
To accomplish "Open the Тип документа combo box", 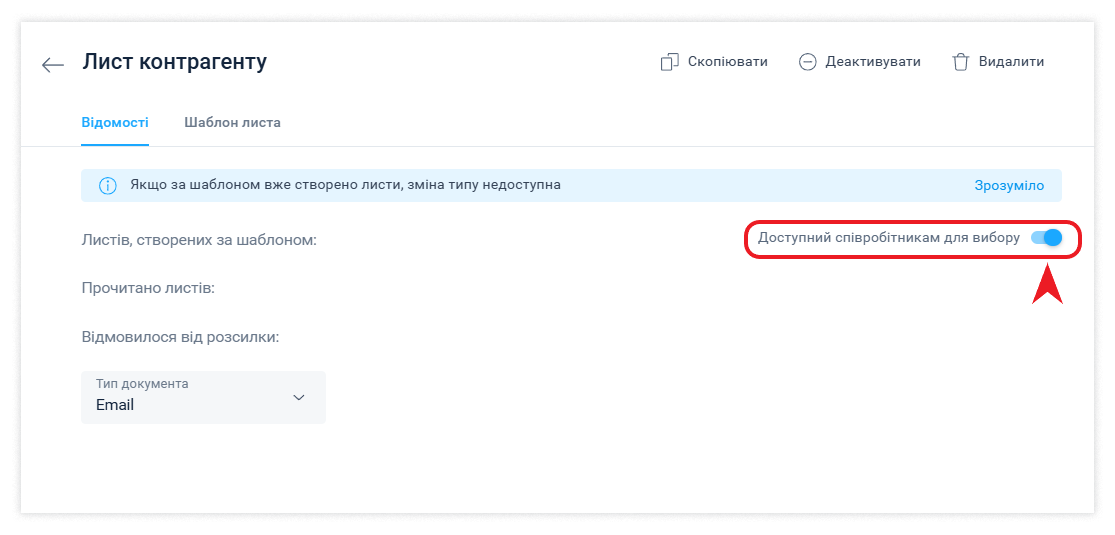I will coord(203,397).
